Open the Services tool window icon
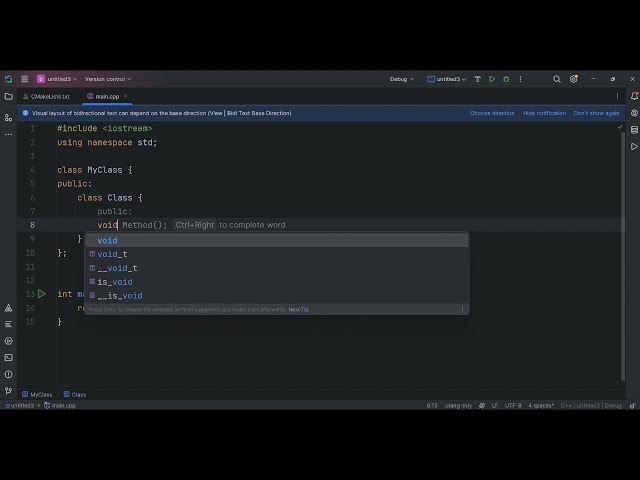640x480 pixels. click(x=8, y=341)
